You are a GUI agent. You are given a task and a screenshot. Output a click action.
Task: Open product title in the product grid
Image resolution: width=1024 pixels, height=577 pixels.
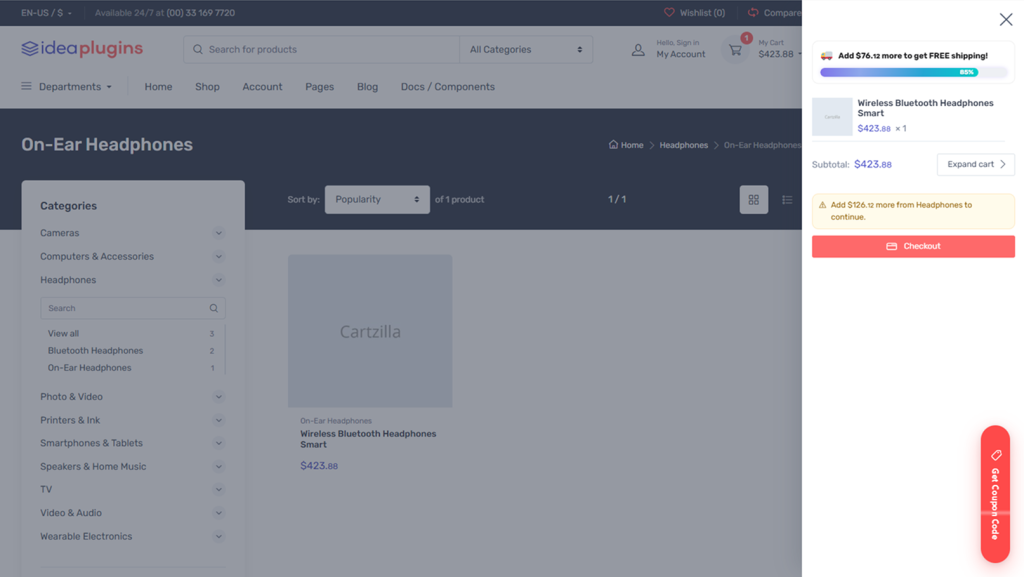pyautogui.click(x=368, y=439)
